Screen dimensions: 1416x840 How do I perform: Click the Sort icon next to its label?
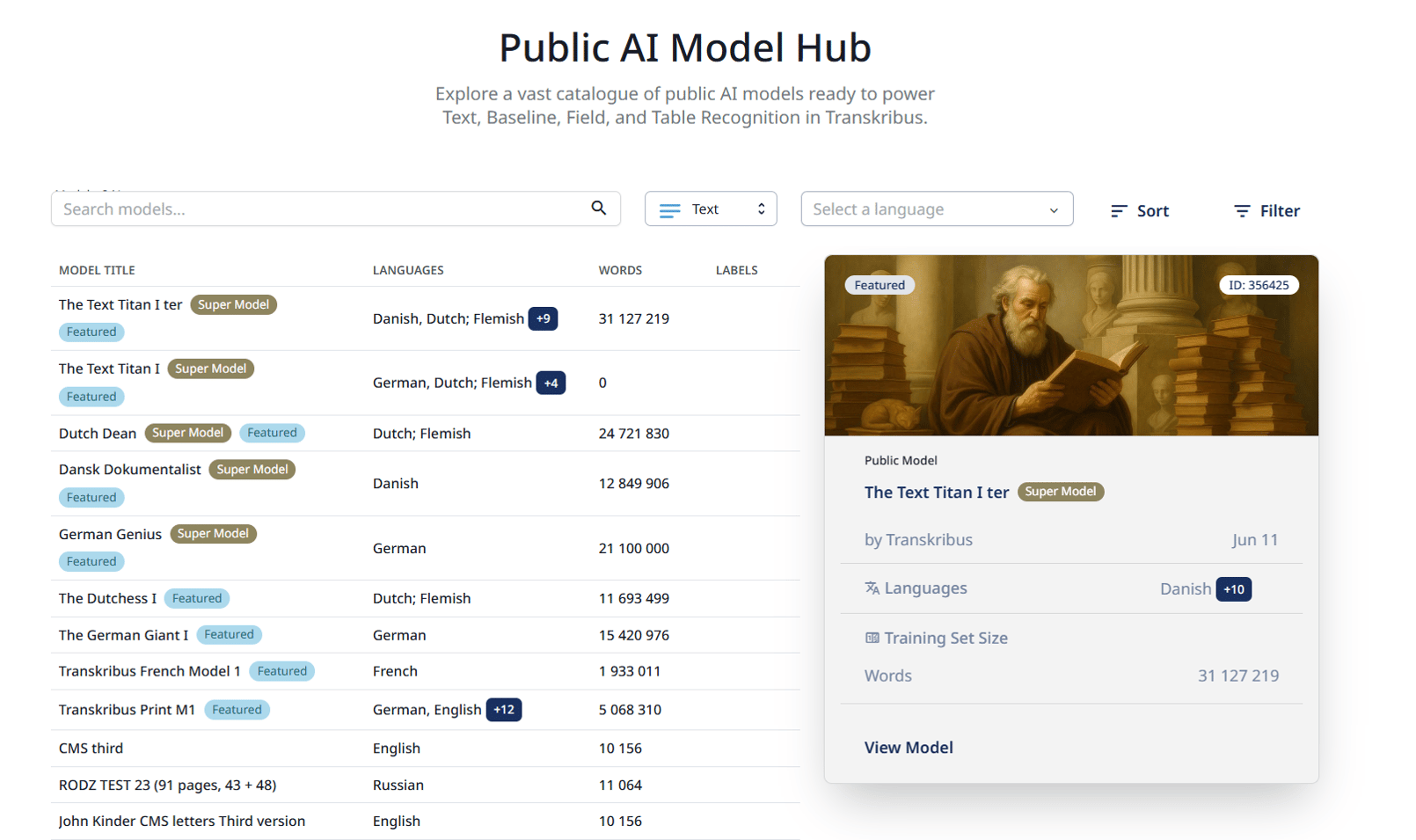[1117, 210]
